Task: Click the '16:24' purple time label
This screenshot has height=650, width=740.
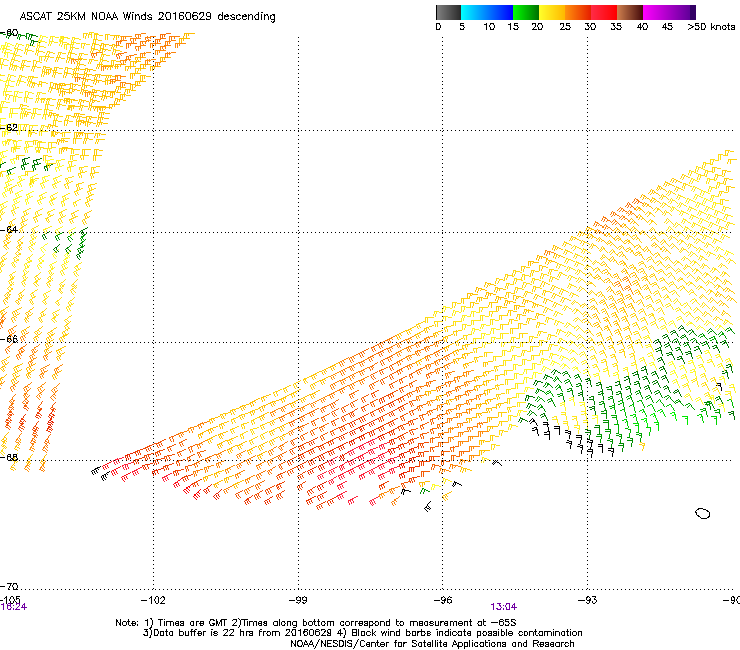Action: [14, 607]
